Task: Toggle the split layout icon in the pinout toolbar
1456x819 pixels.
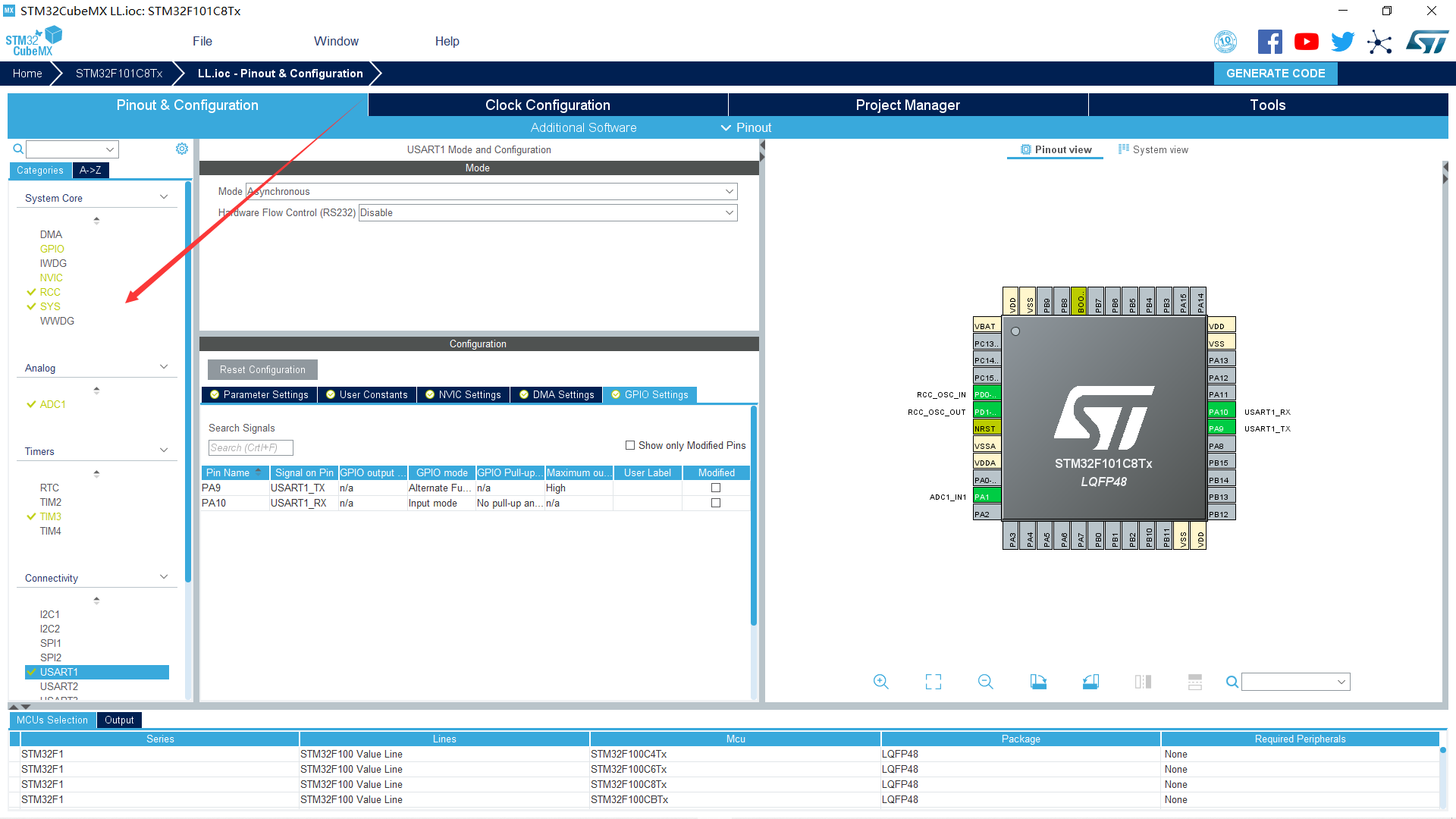Action: coord(1195,682)
